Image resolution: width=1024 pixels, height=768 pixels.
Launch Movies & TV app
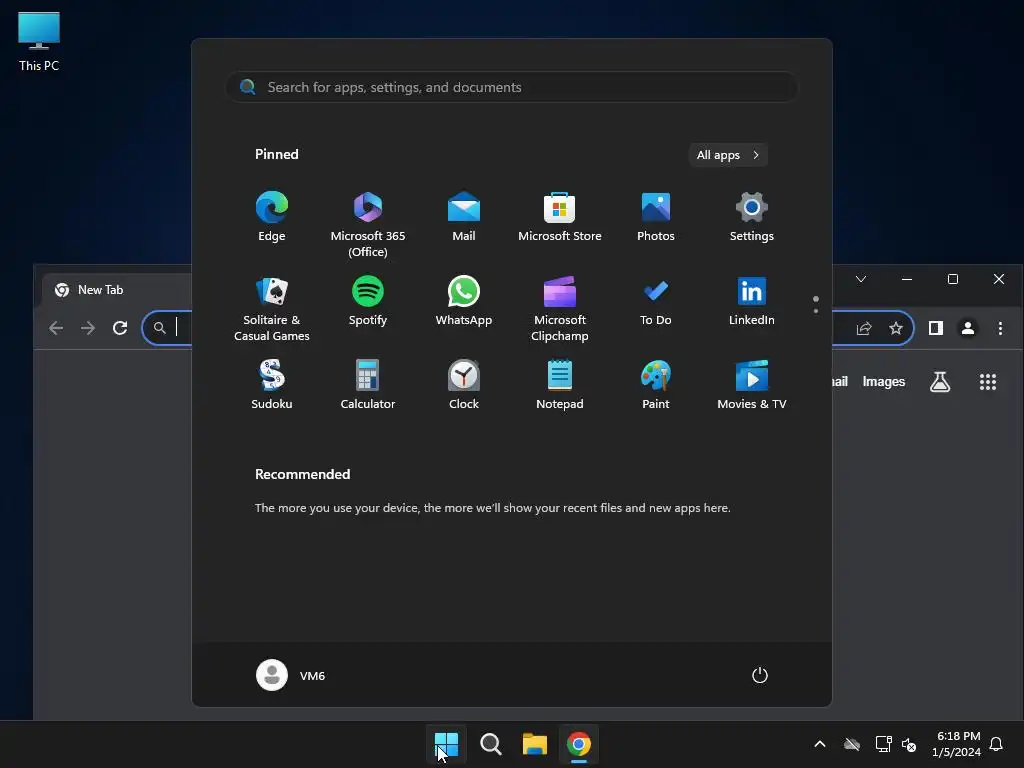coord(752,385)
